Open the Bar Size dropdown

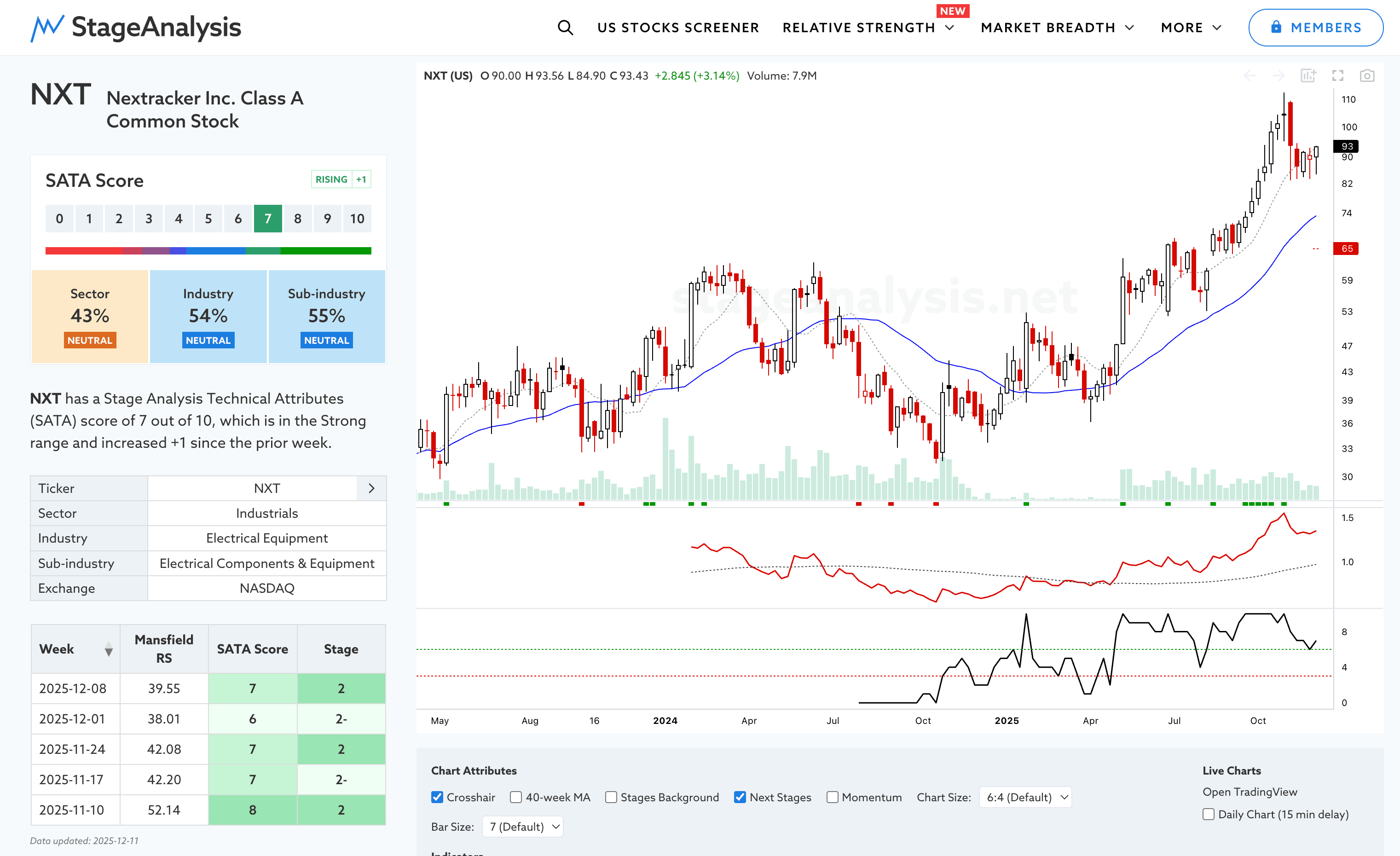click(523, 827)
